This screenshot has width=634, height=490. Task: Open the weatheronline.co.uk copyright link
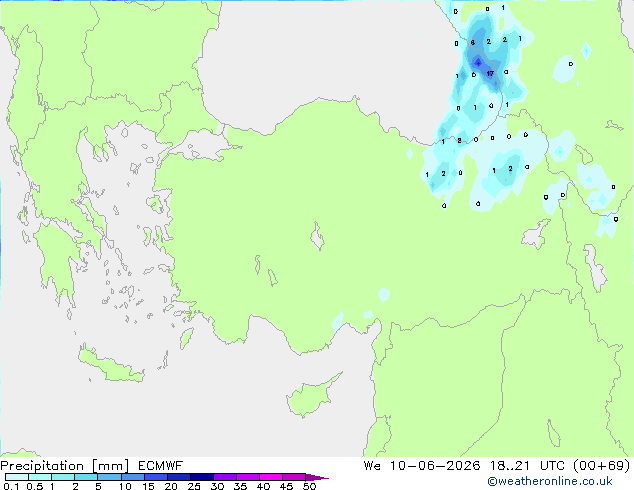click(x=550, y=481)
